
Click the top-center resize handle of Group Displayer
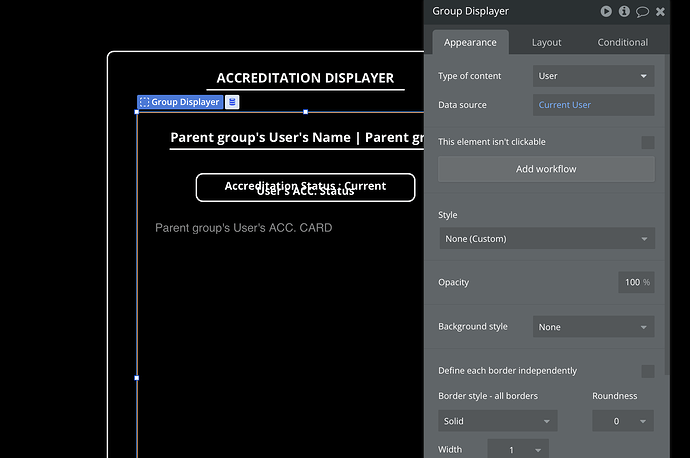click(305, 112)
